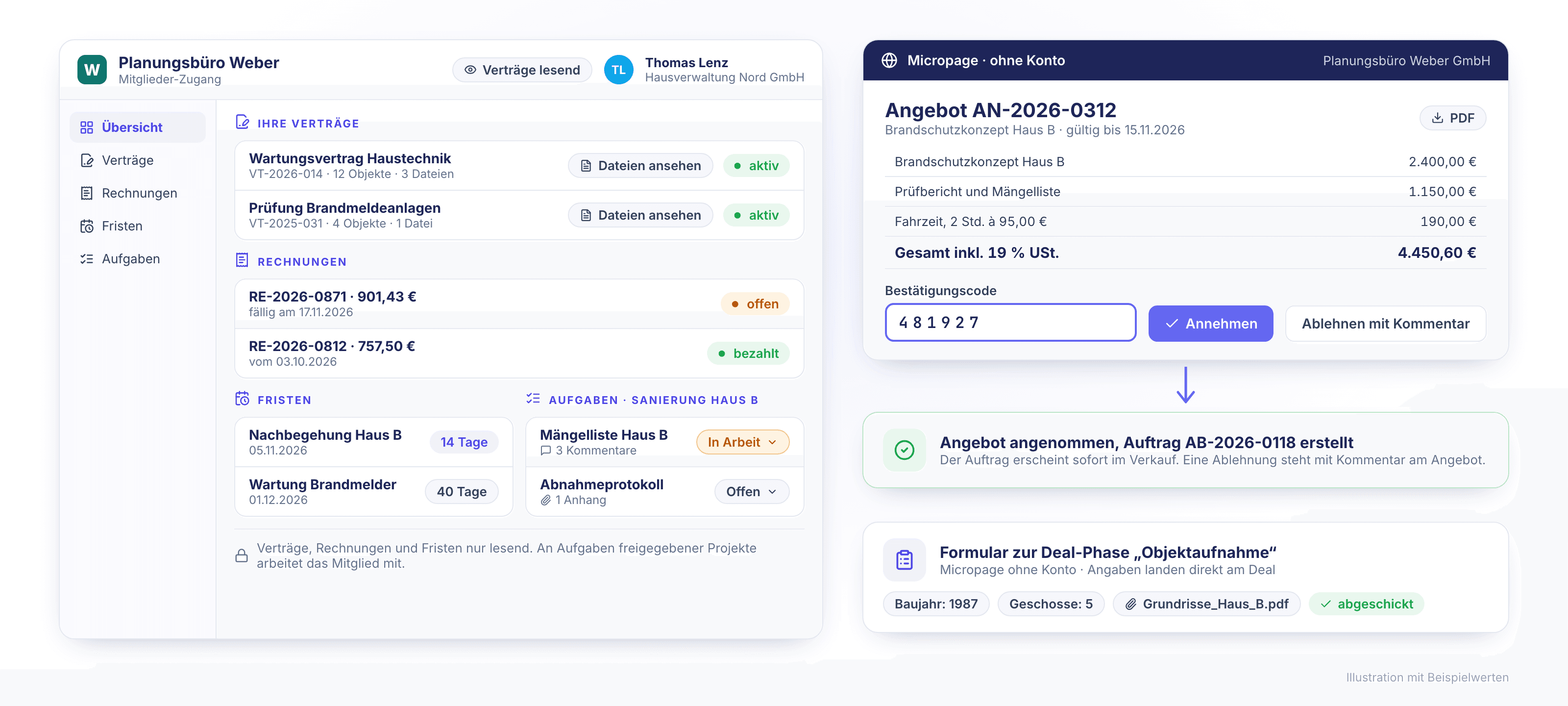The width and height of the screenshot is (1568, 706).
Task: Click Dateien ansehen for Wartungsvertrag Haustechnik
Action: point(640,166)
